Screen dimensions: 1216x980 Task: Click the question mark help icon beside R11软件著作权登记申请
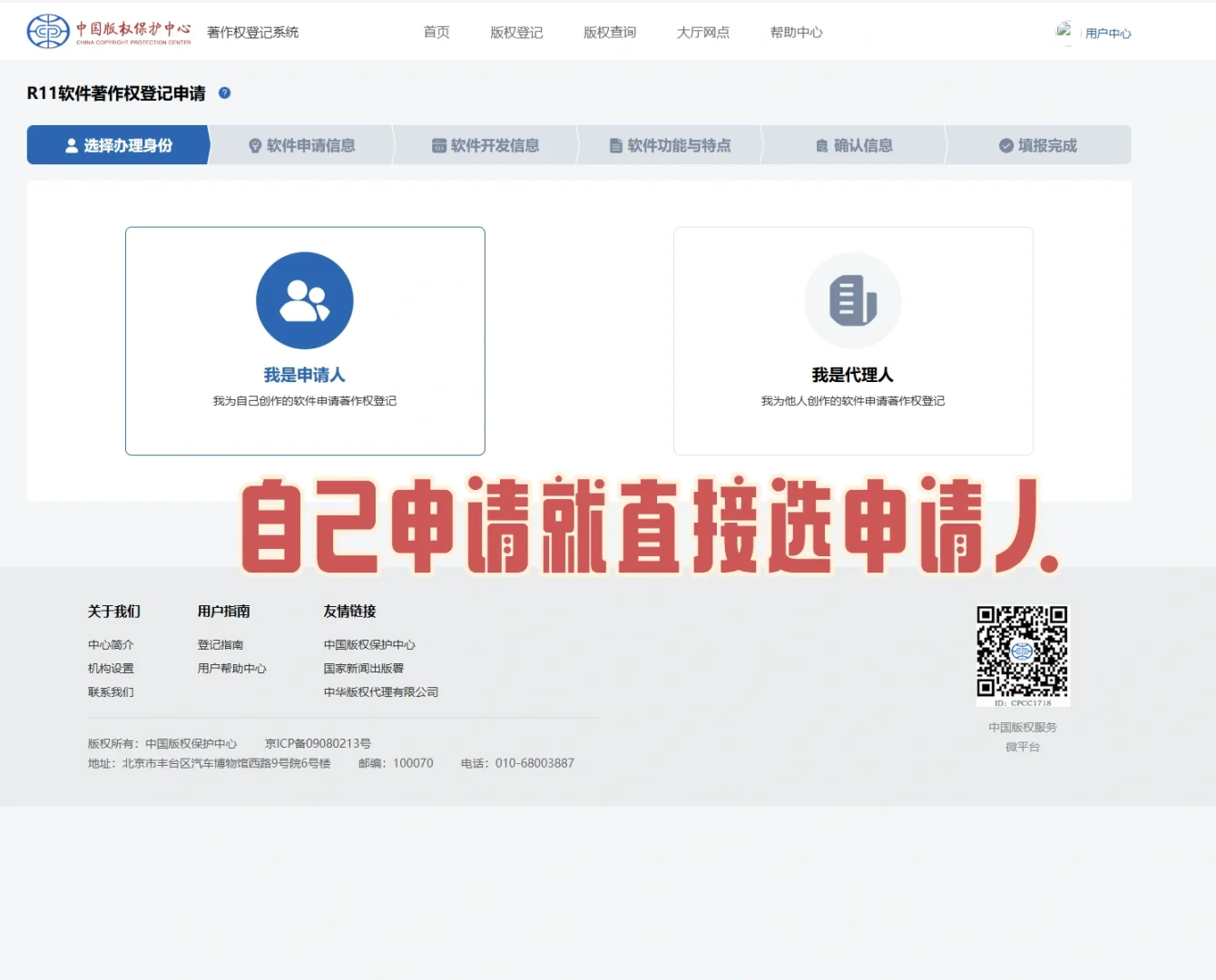click(224, 93)
